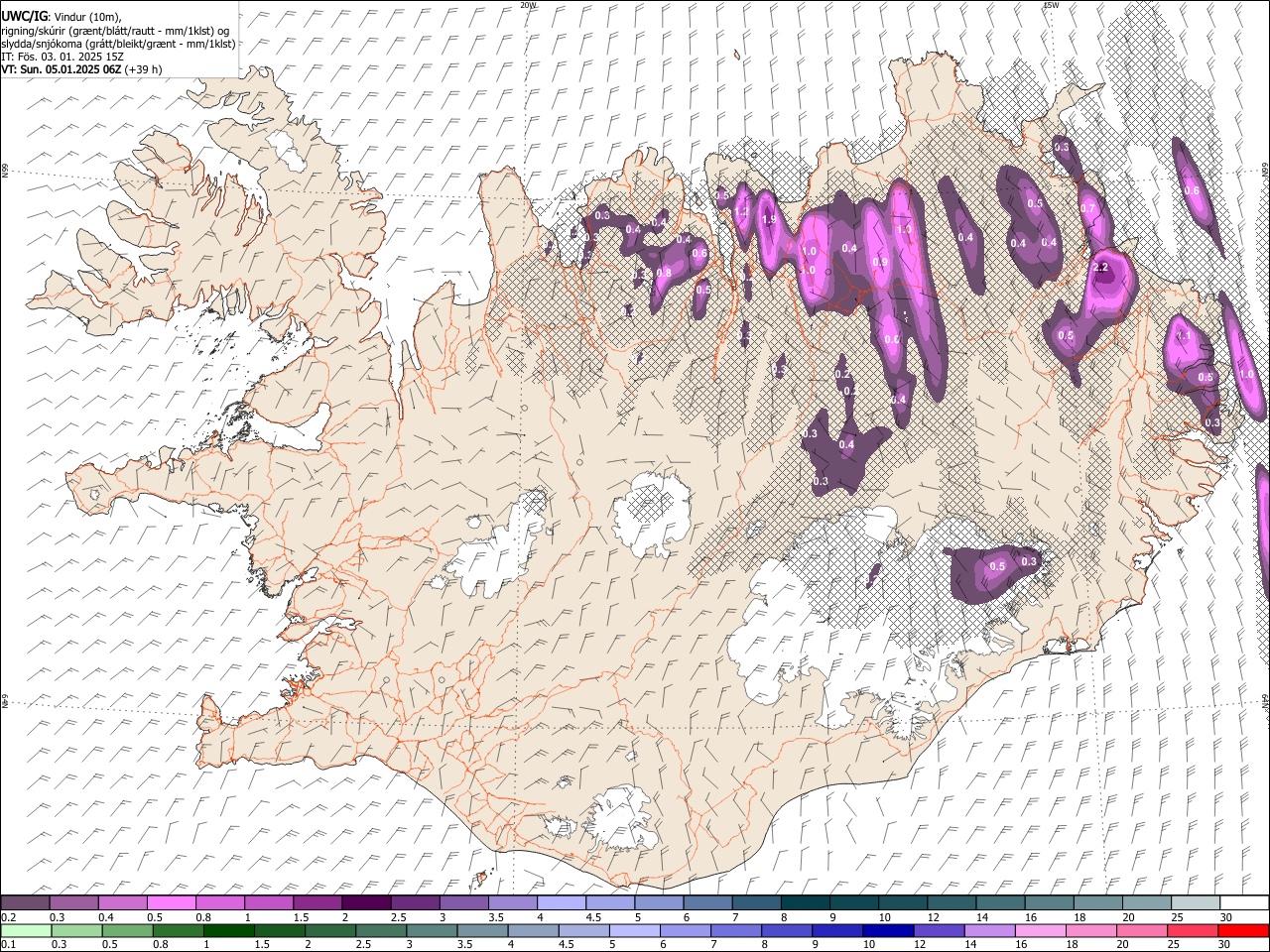The image size is (1270, 952).
Task: Click the '0.2' label in the purple legend row
Action: [8, 917]
